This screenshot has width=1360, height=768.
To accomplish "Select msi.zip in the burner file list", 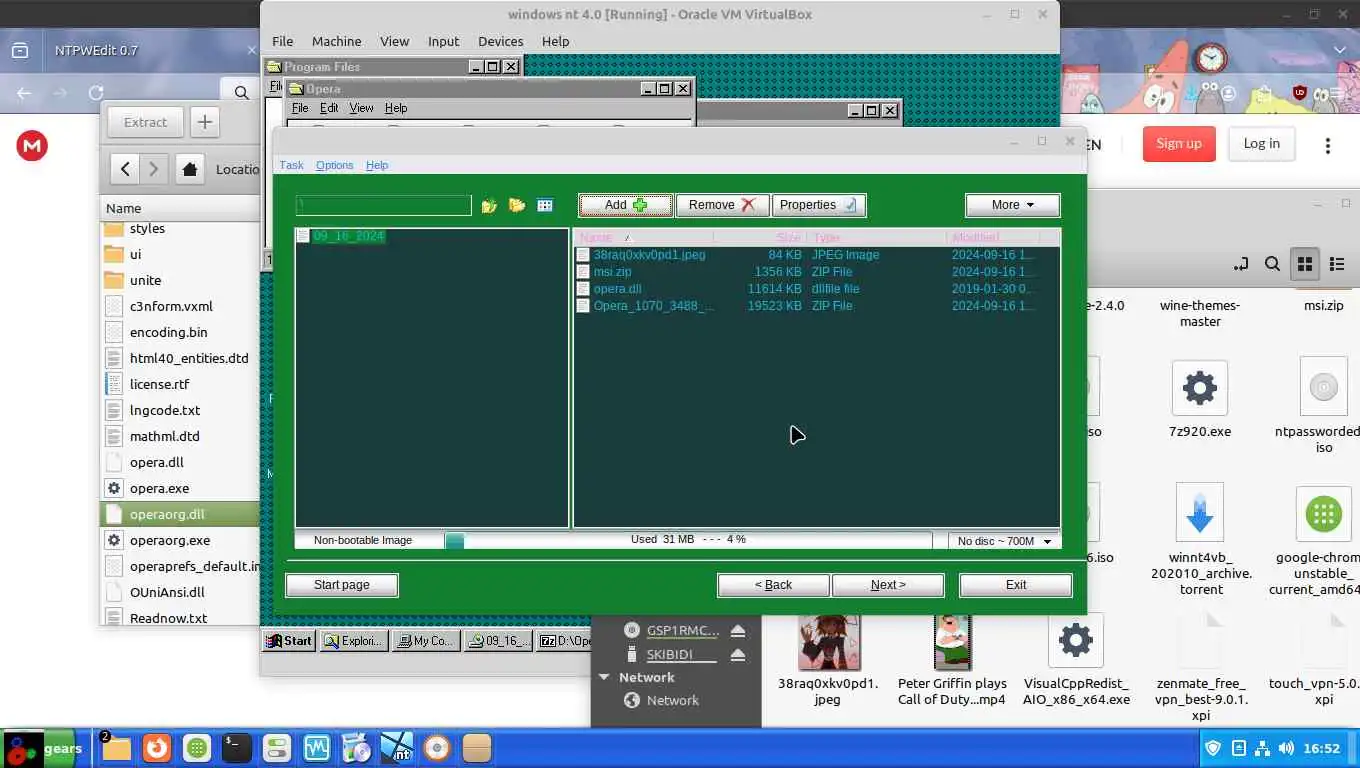I will click(x=612, y=272).
